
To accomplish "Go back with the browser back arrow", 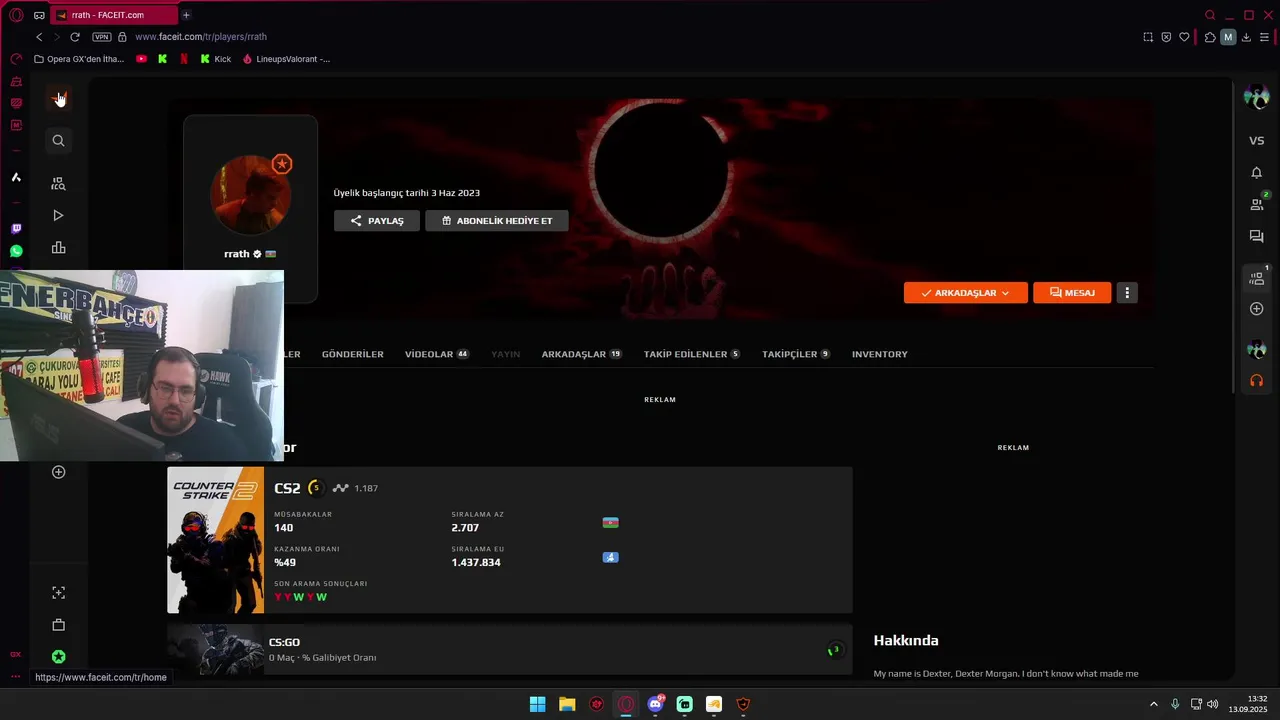I will click(39, 37).
